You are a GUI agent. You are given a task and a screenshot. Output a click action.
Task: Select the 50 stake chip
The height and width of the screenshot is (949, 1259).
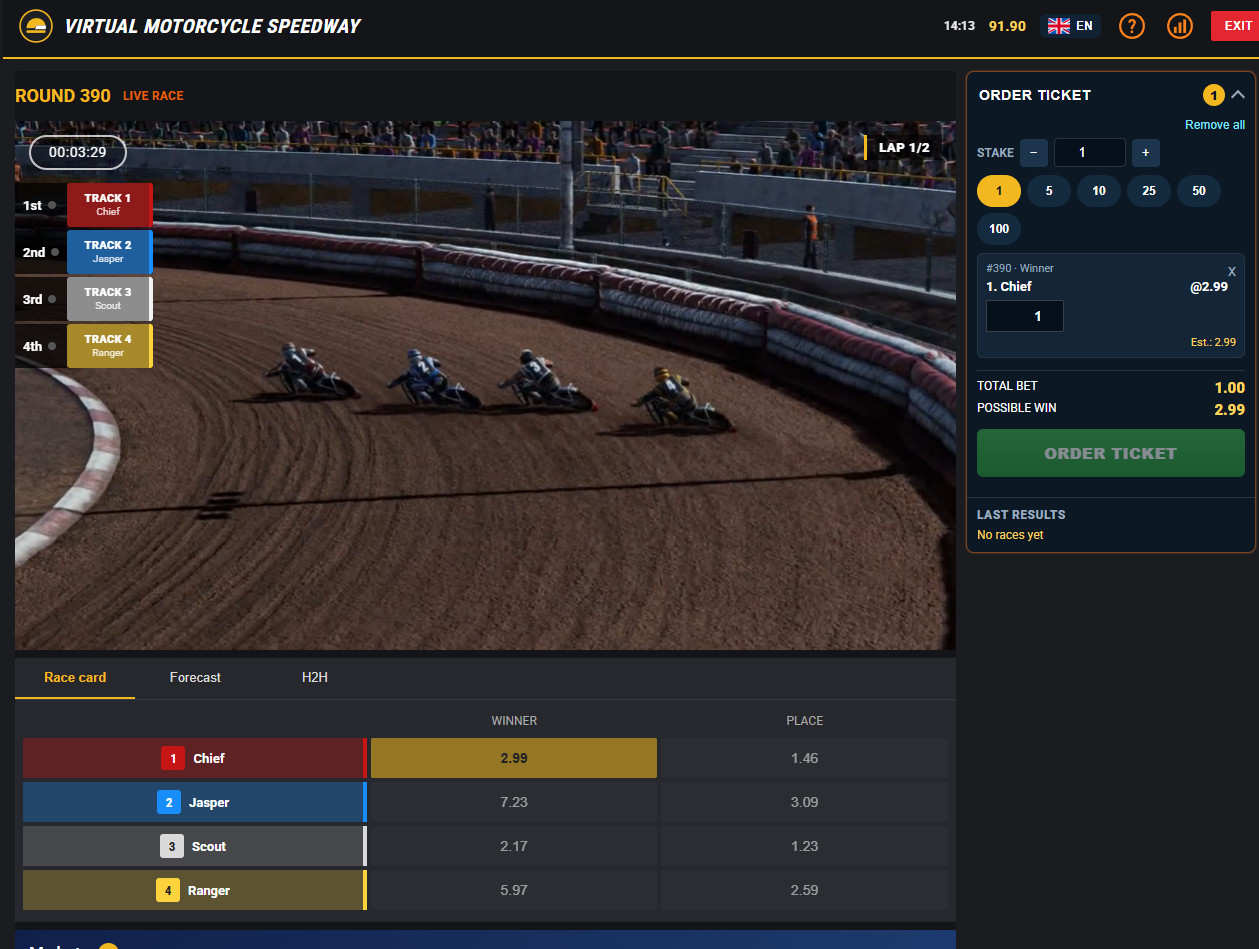(1199, 191)
